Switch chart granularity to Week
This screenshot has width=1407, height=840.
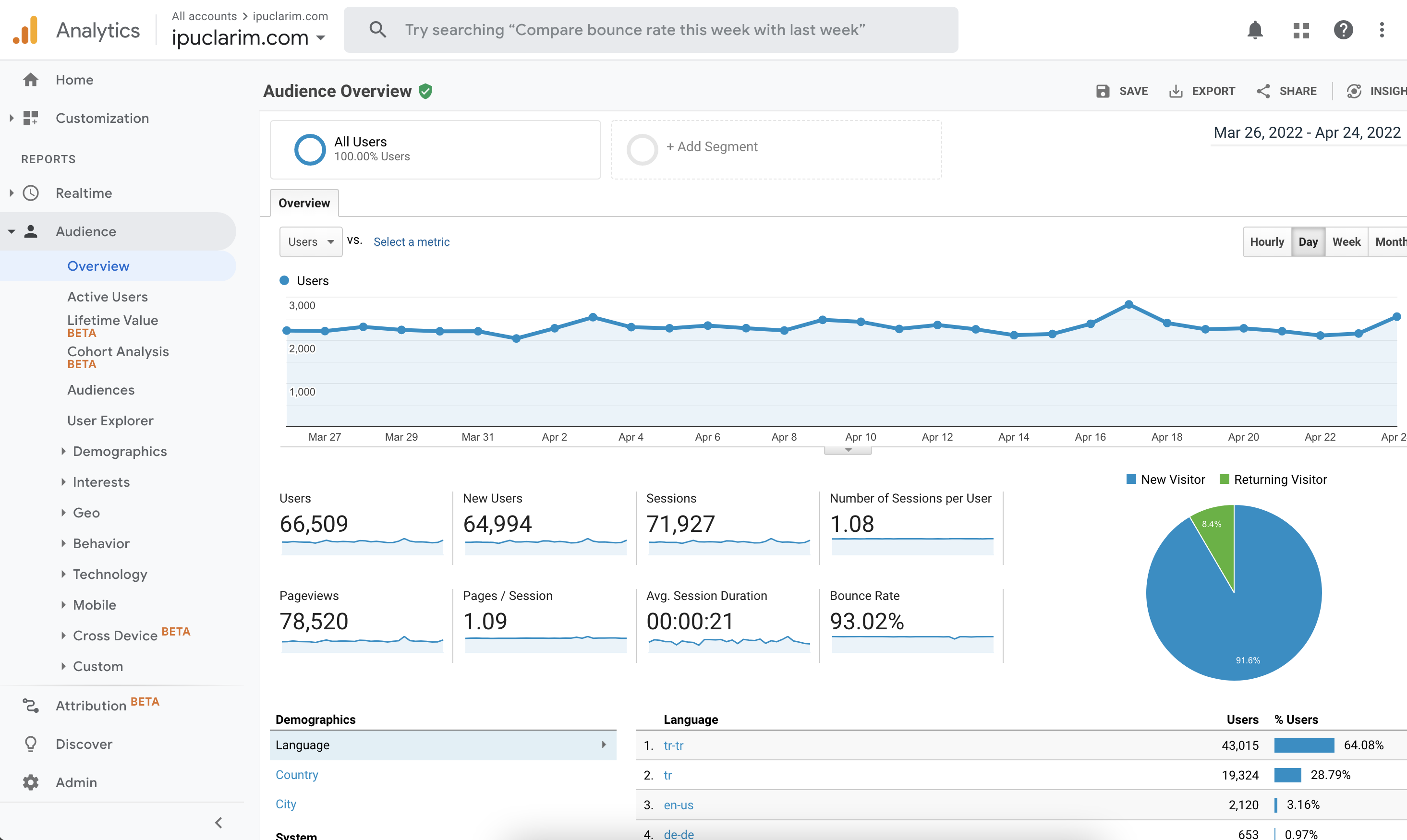click(x=1346, y=242)
